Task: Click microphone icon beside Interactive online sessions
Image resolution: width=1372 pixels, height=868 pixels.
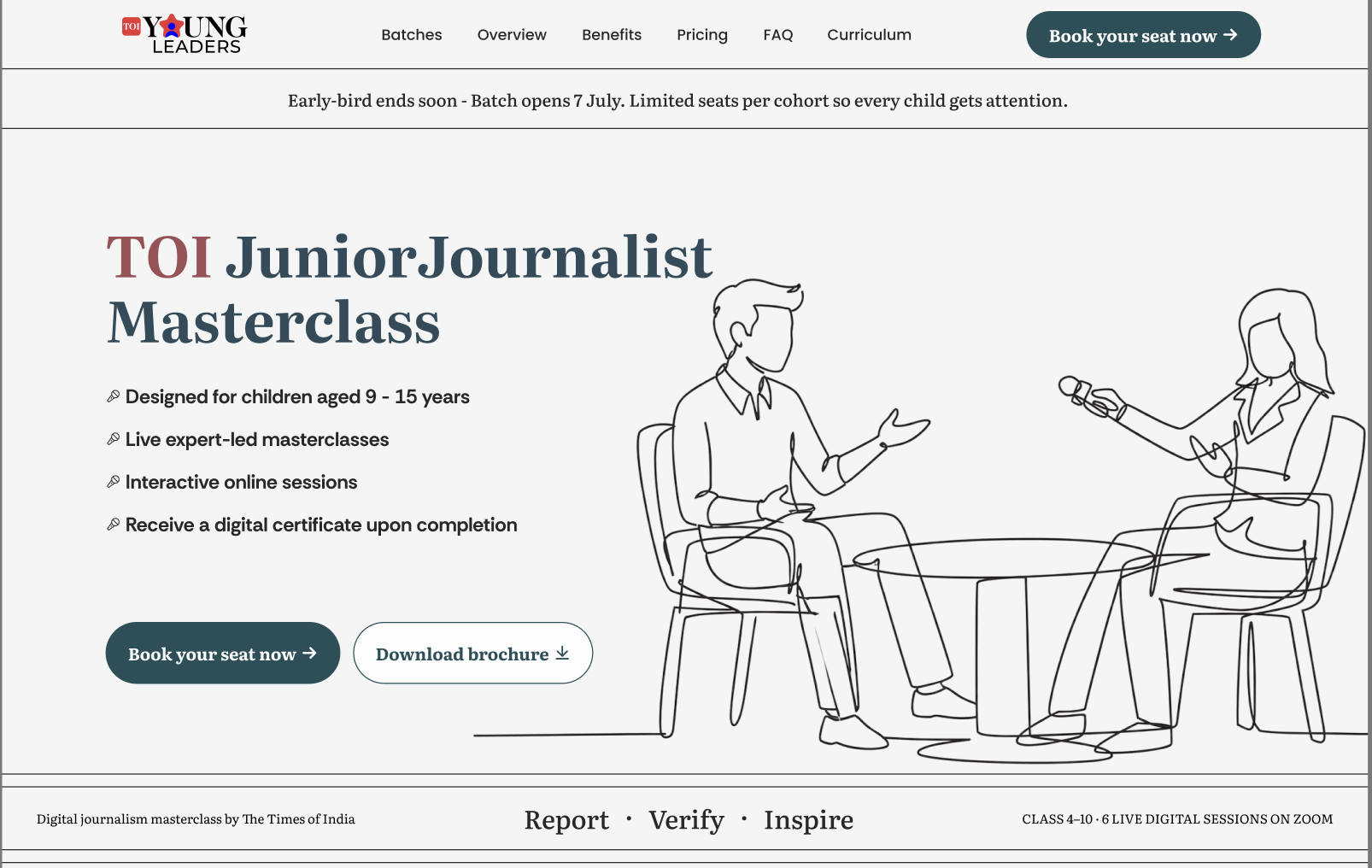Action: pos(113,482)
